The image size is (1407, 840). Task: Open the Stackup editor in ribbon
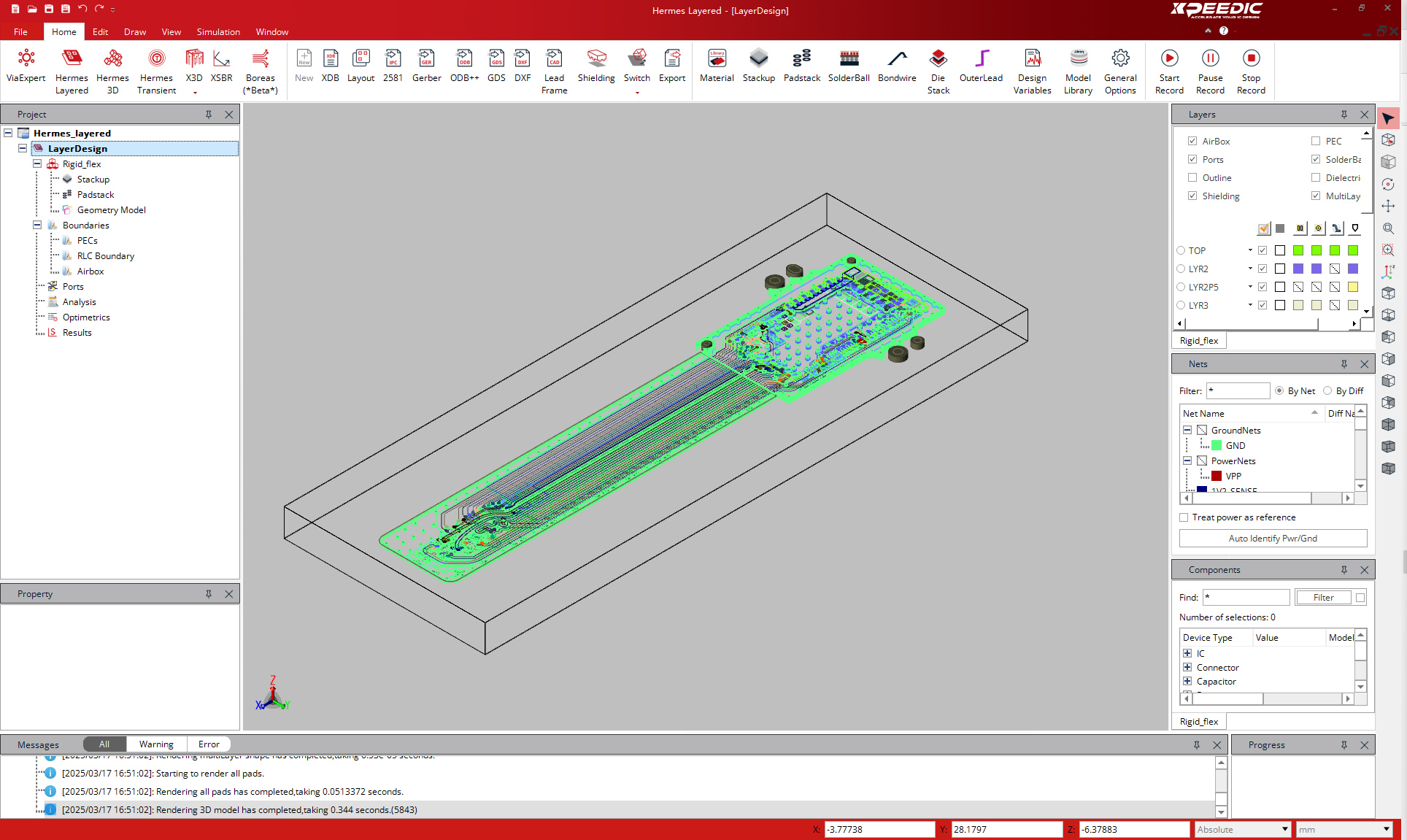pos(759,66)
